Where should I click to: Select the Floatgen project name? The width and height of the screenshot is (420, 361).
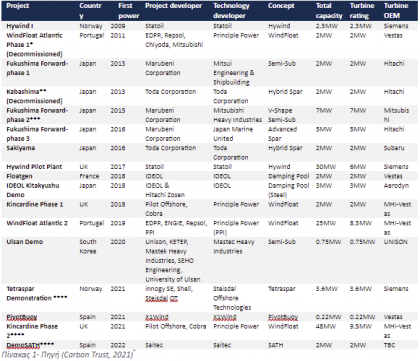(19, 176)
